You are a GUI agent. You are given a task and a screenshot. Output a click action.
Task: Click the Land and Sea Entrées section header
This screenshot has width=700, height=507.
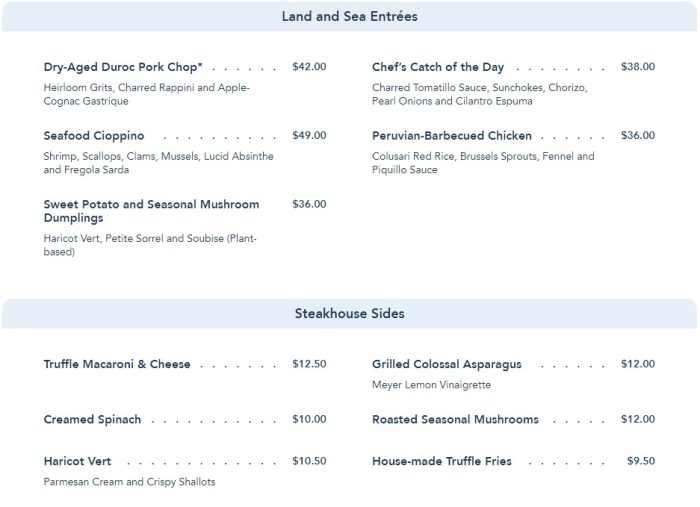(x=350, y=16)
